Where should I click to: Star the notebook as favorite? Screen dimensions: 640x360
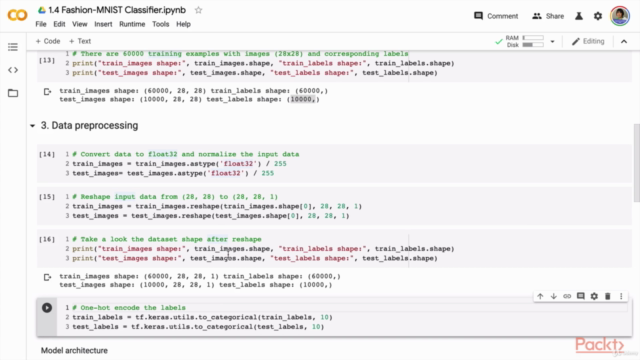click(198, 10)
